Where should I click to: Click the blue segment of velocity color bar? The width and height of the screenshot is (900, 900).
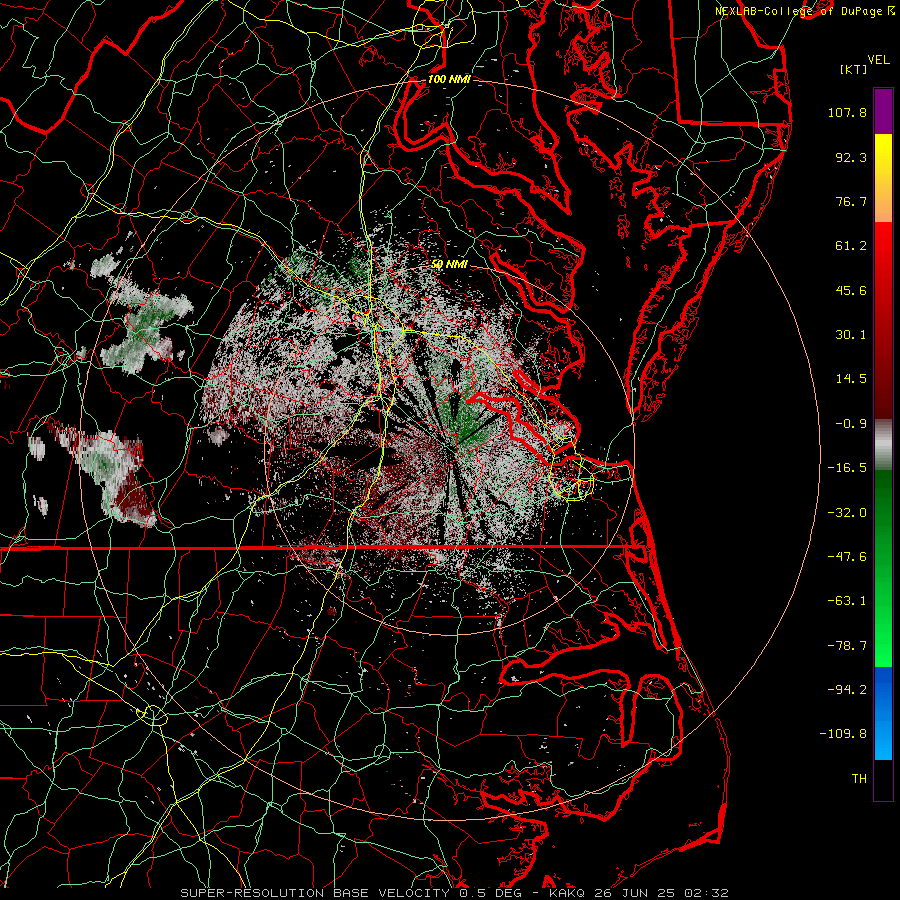pyautogui.click(x=883, y=713)
